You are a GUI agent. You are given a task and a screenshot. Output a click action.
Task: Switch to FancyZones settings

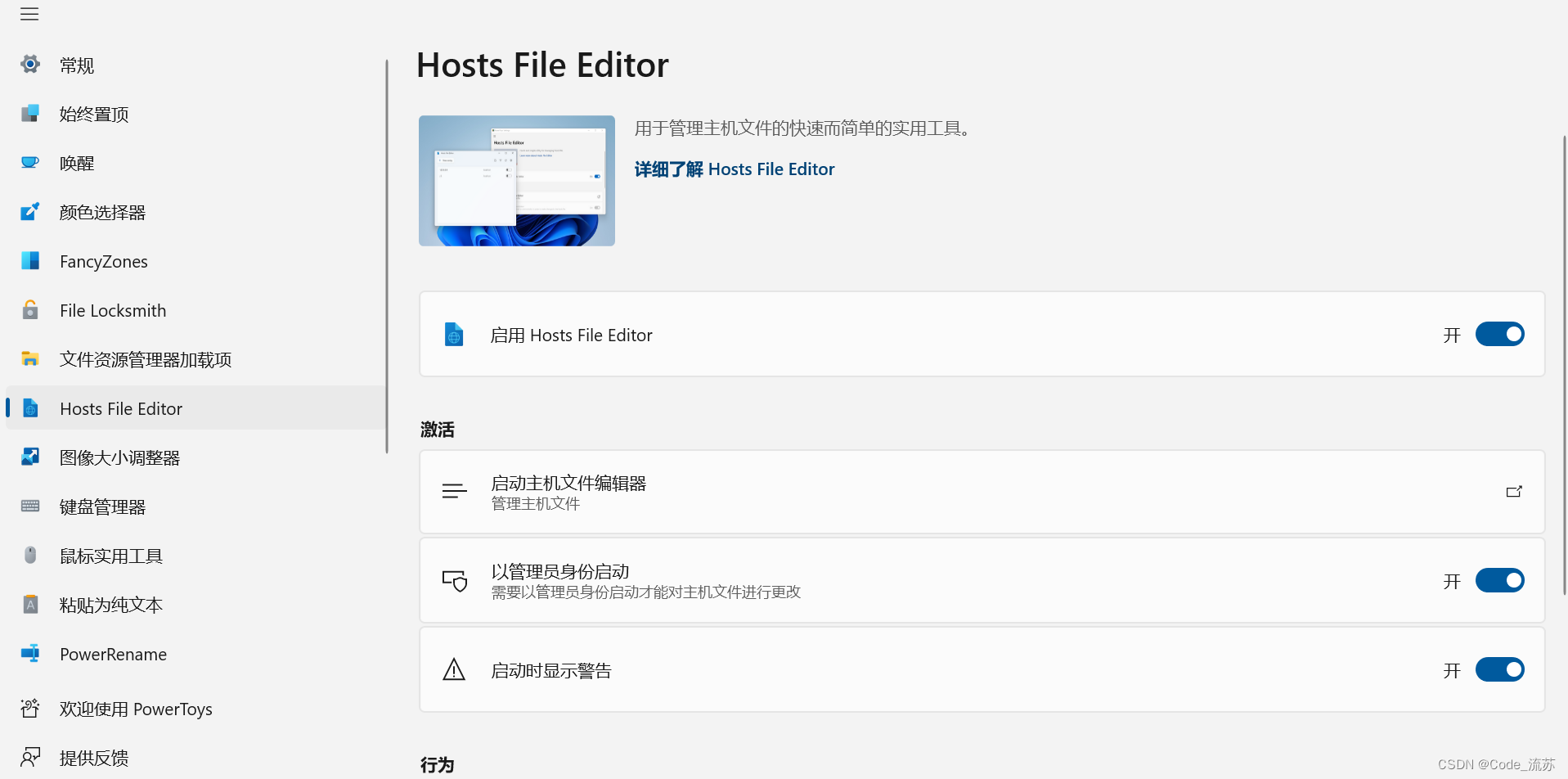[195, 261]
